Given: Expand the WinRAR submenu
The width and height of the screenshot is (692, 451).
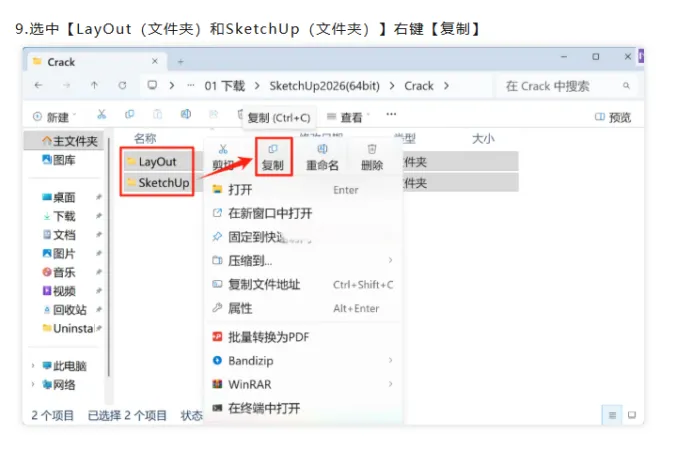Looking at the screenshot, I should 391,384.
